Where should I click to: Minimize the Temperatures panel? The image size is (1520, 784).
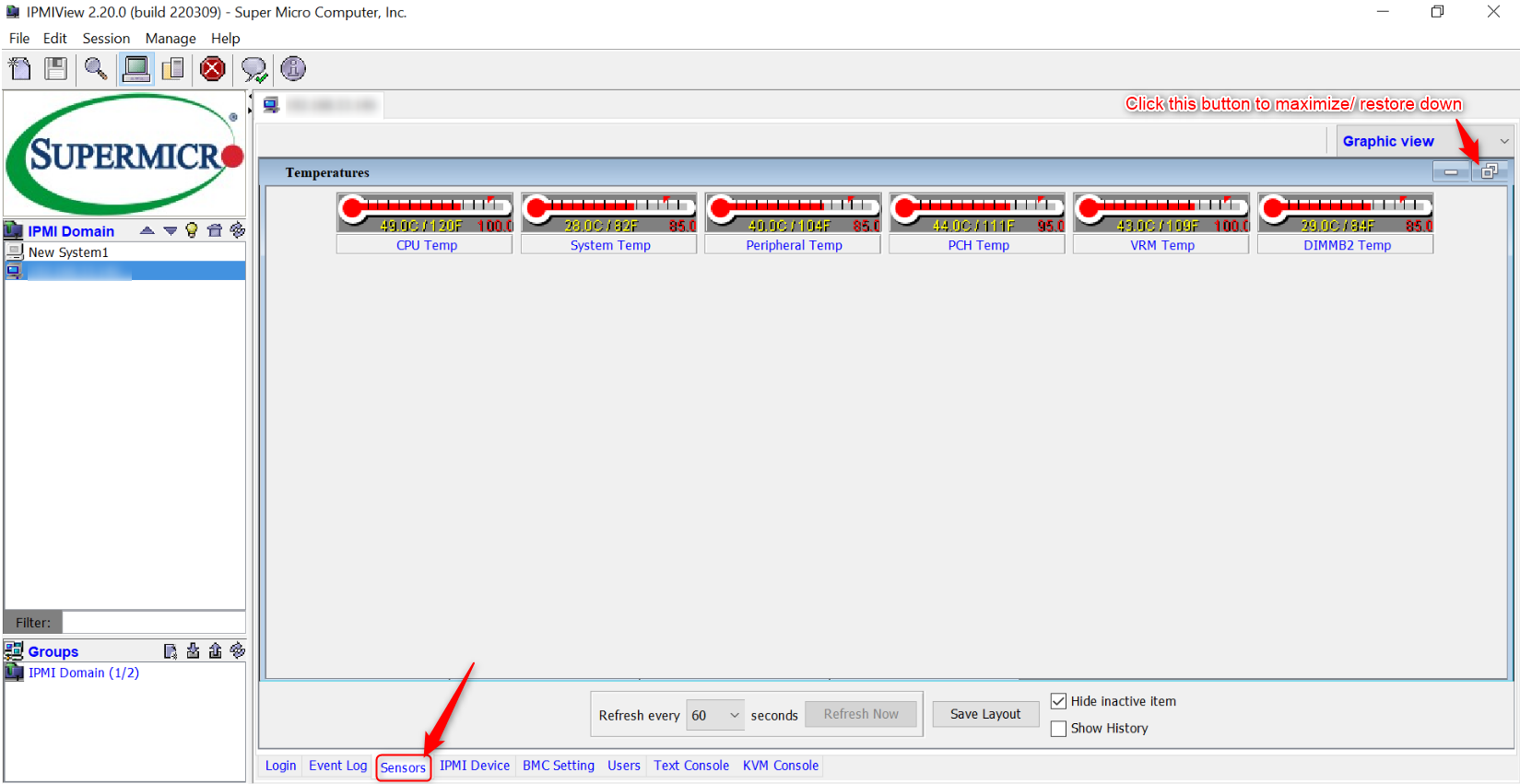coord(1451,171)
